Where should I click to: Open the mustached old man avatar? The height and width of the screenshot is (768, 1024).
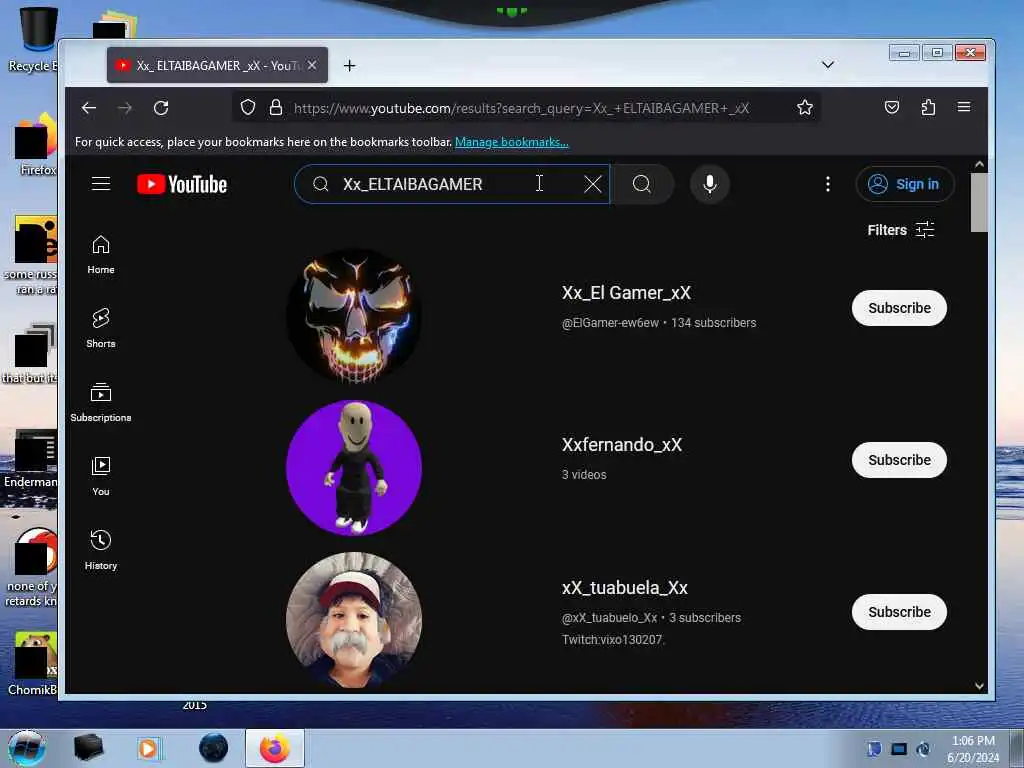pyautogui.click(x=354, y=620)
